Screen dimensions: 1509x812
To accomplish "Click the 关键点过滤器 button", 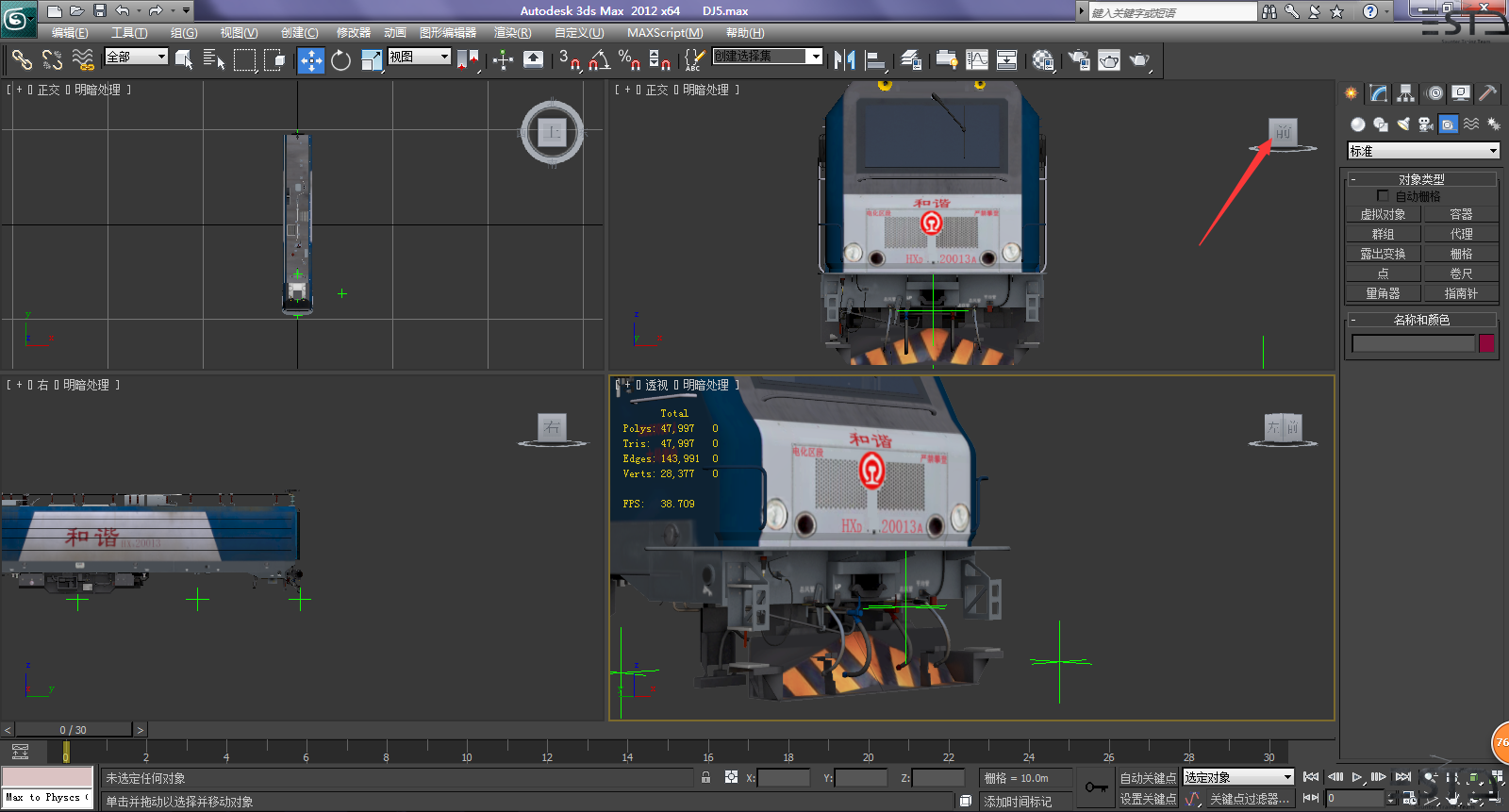I will pos(1249,799).
